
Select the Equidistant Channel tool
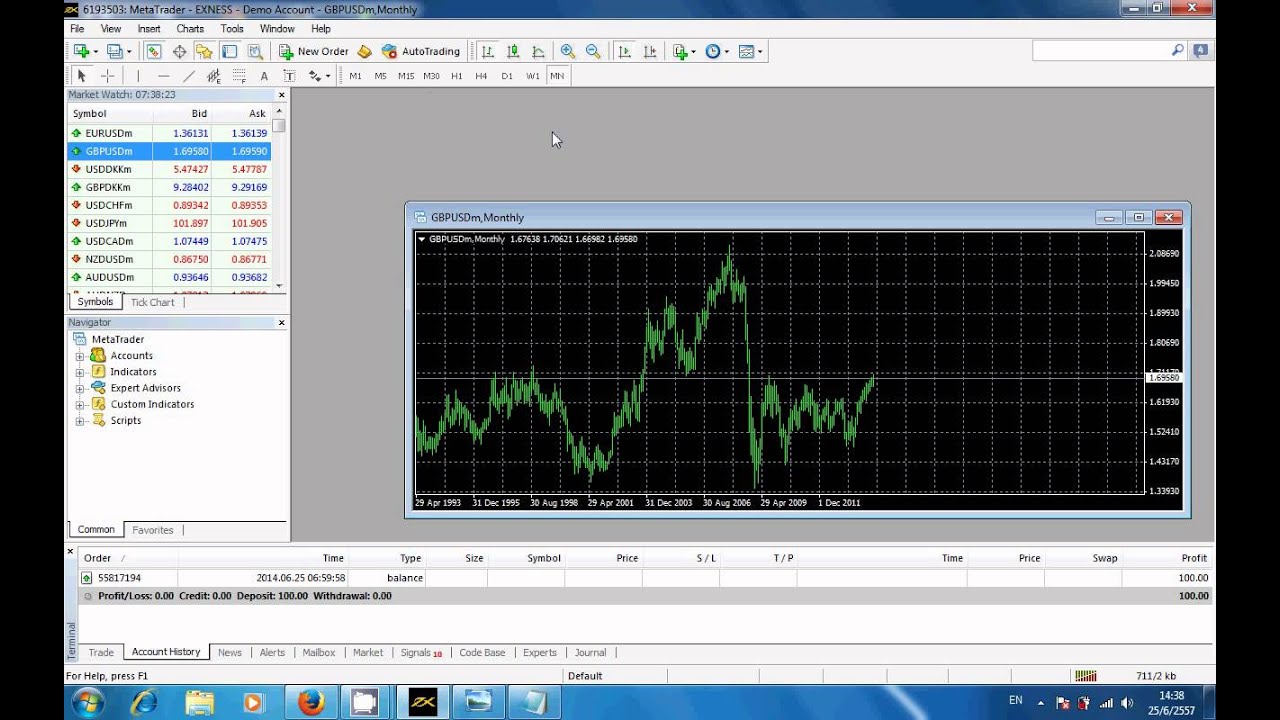213,76
